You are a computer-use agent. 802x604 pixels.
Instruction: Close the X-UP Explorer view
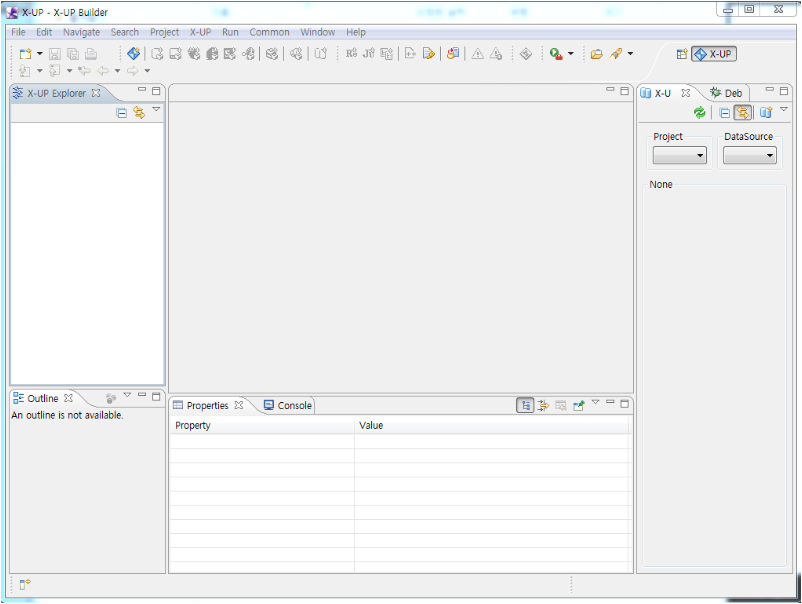(x=96, y=93)
